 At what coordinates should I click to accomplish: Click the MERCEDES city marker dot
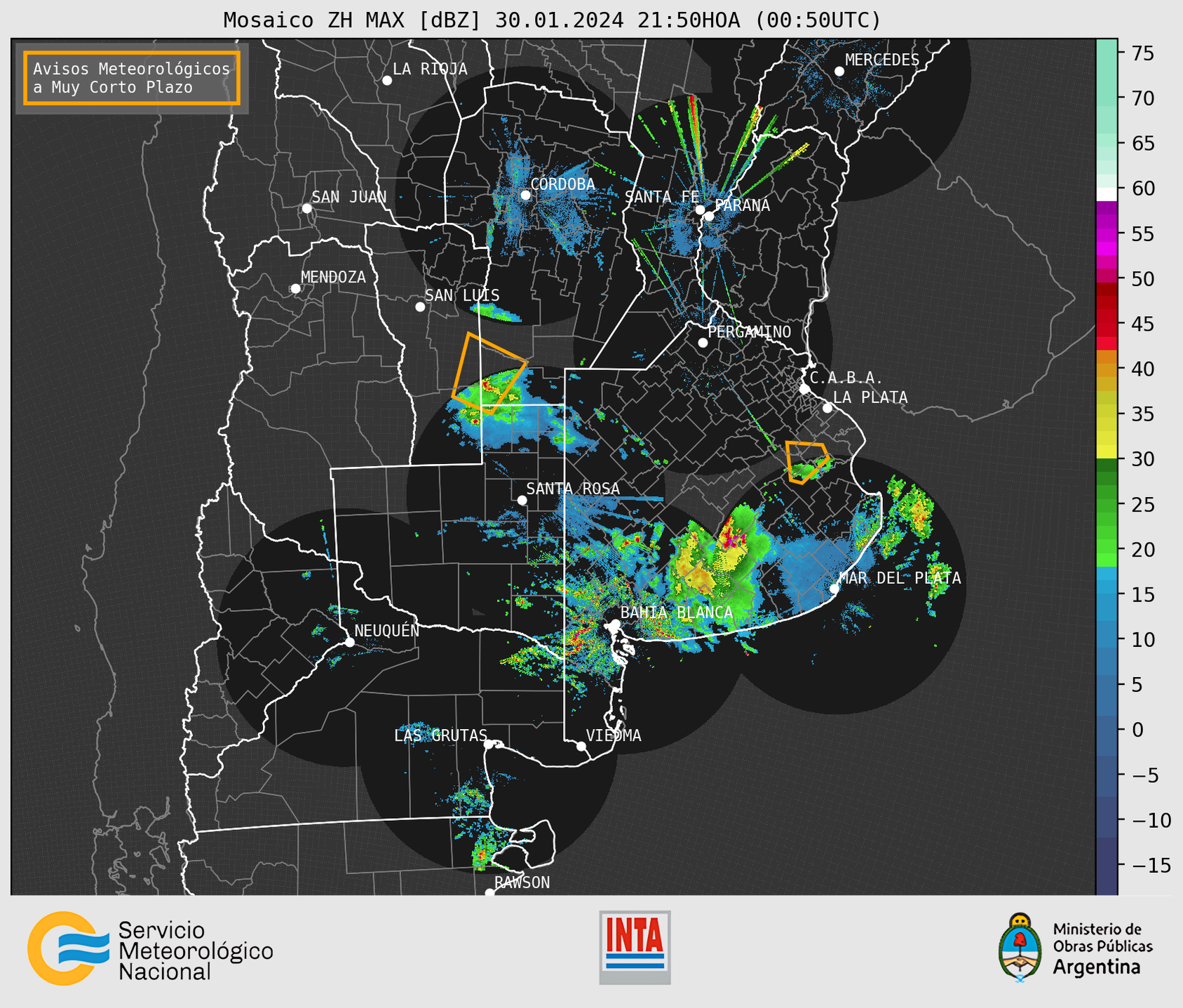839,71
